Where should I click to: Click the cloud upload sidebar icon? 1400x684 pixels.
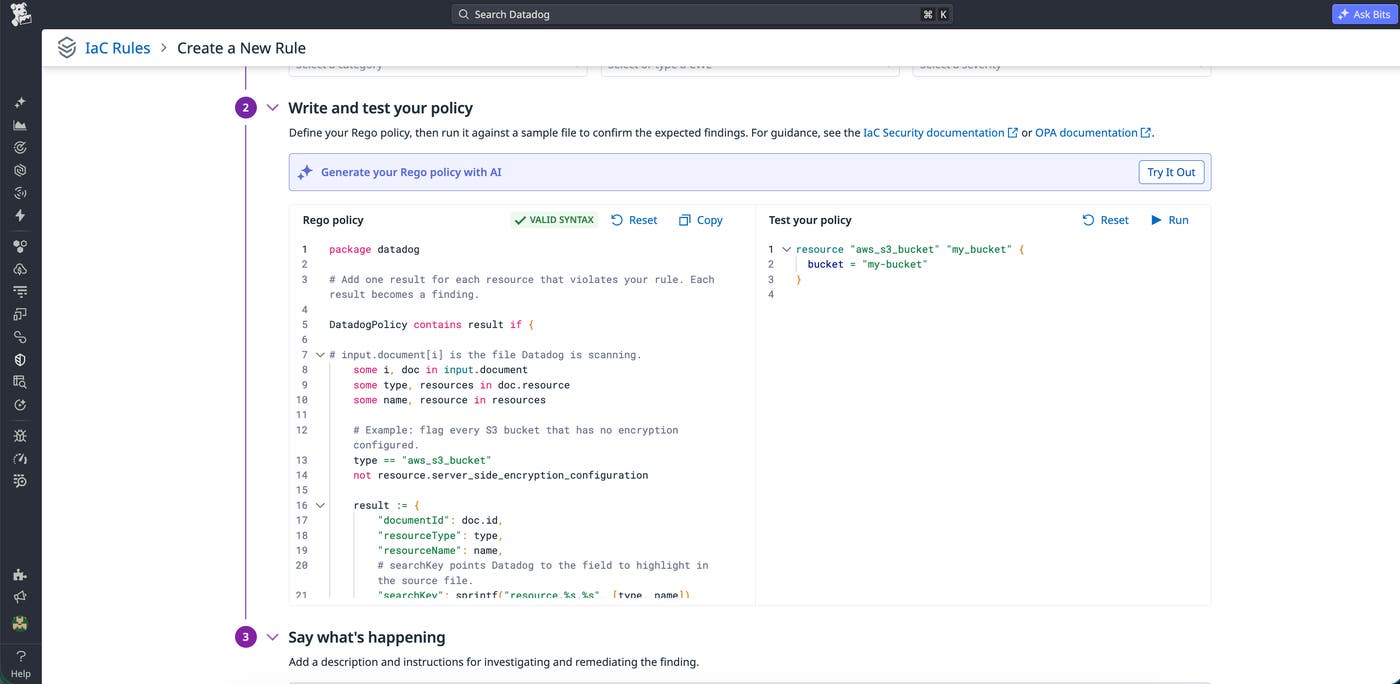(20, 269)
